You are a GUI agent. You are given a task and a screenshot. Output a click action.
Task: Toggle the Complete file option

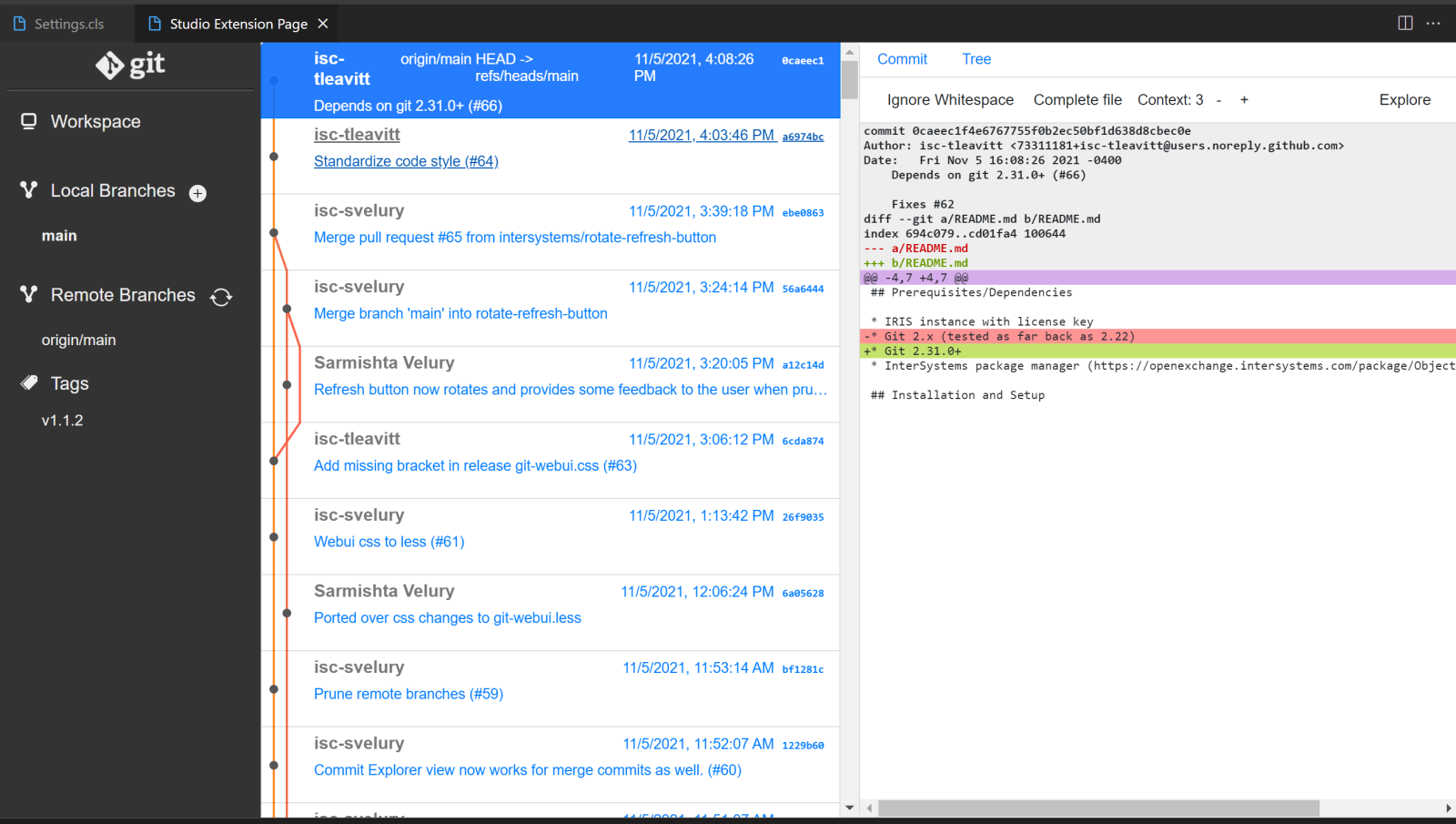coord(1077,100)
